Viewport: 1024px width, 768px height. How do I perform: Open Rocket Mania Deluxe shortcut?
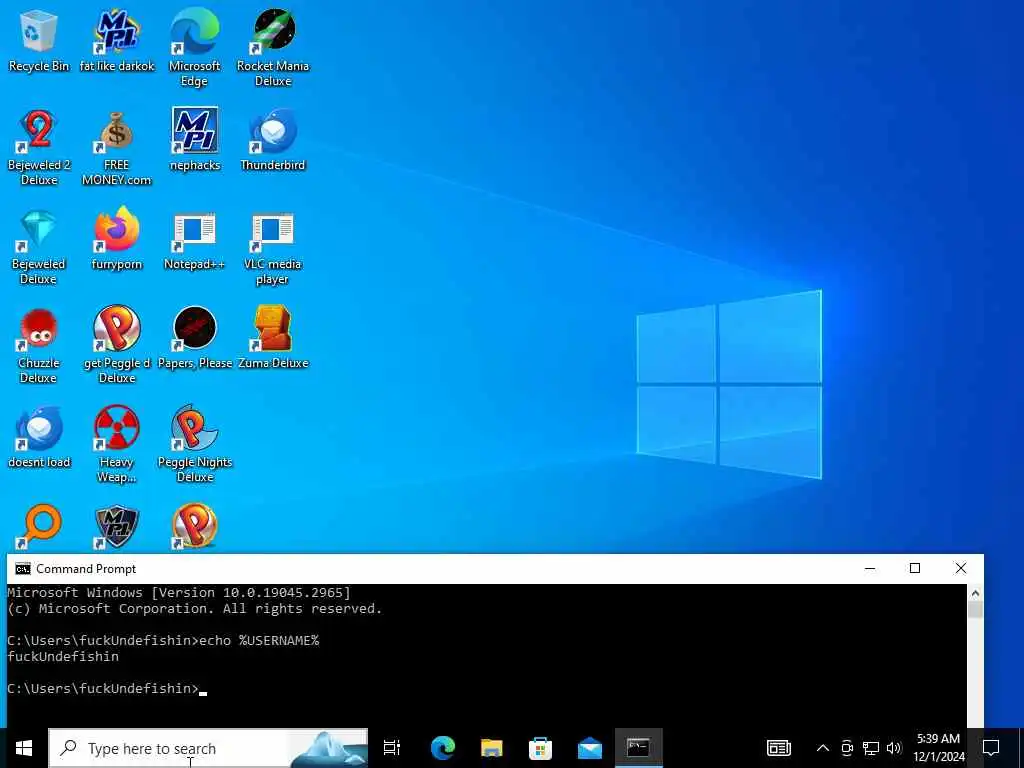point(273,47)
